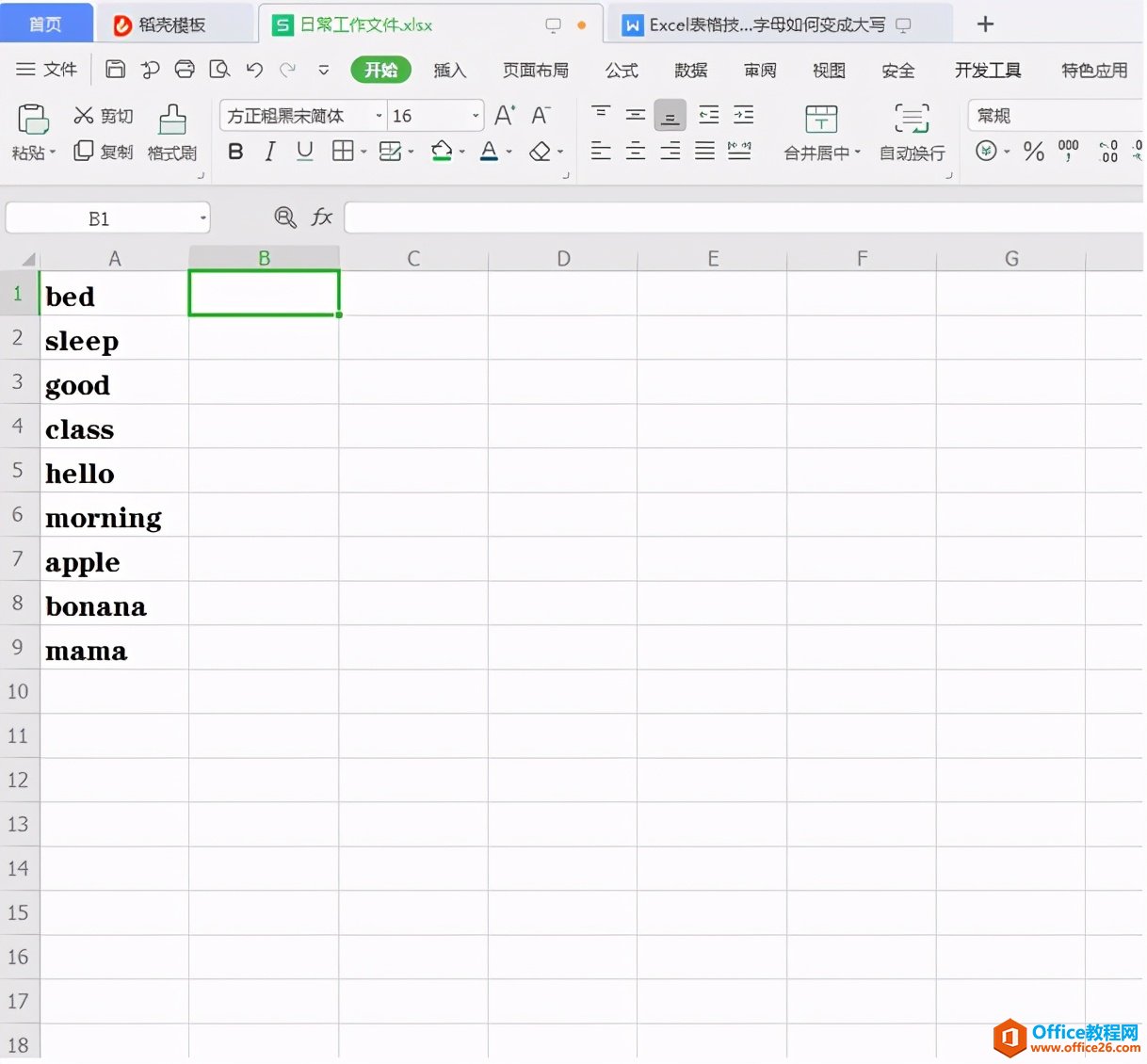Click the currency format icon
Viewport: 1147px width, 1064px height.
click(x=986, y=151)
